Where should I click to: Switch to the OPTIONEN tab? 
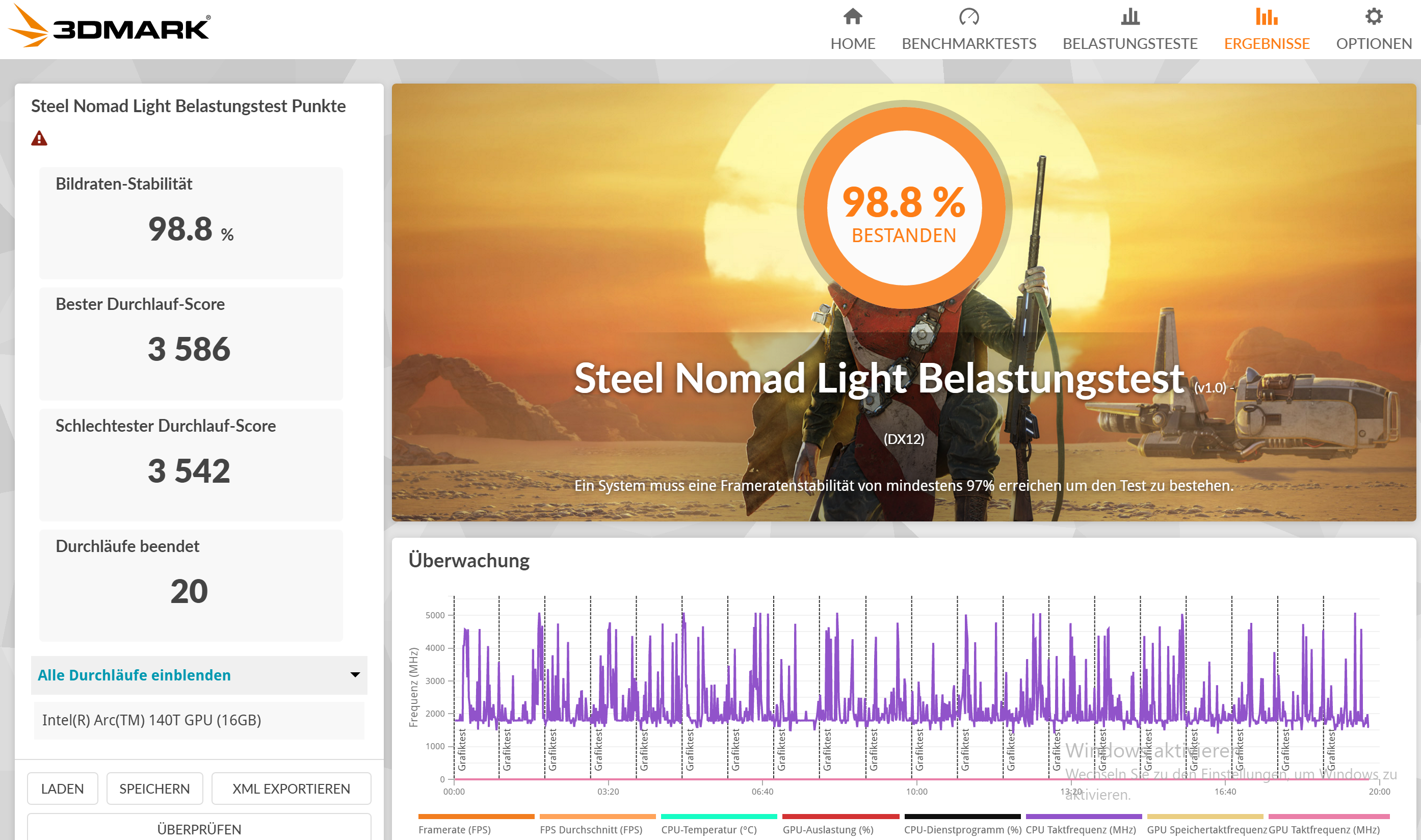(1374, 44)
